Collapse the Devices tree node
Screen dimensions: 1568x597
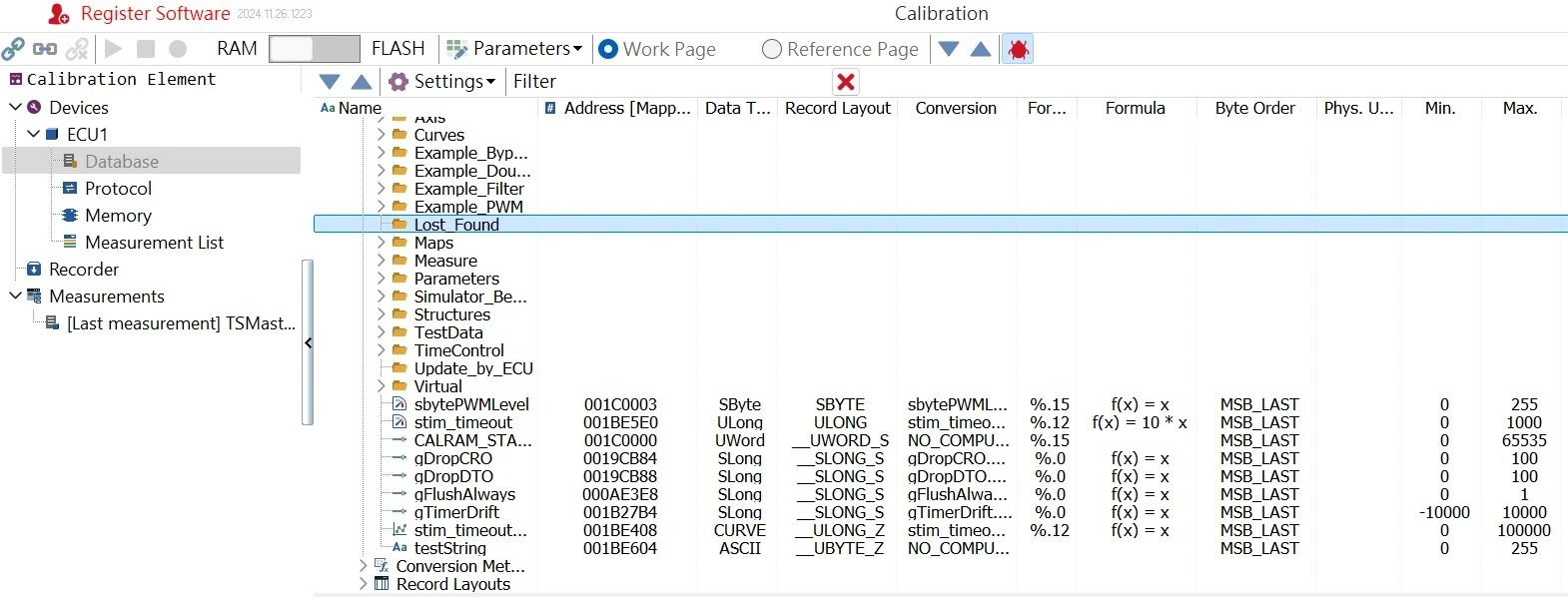[15, 107]
